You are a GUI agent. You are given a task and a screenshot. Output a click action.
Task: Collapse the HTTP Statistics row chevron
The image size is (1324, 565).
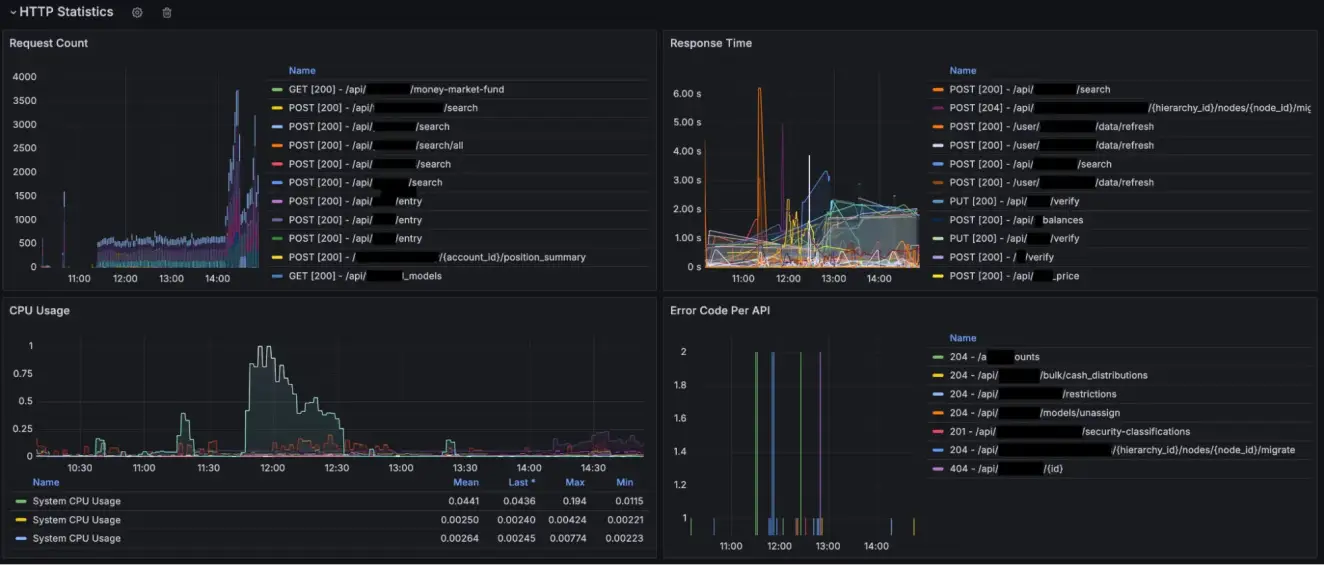(13, 12)
